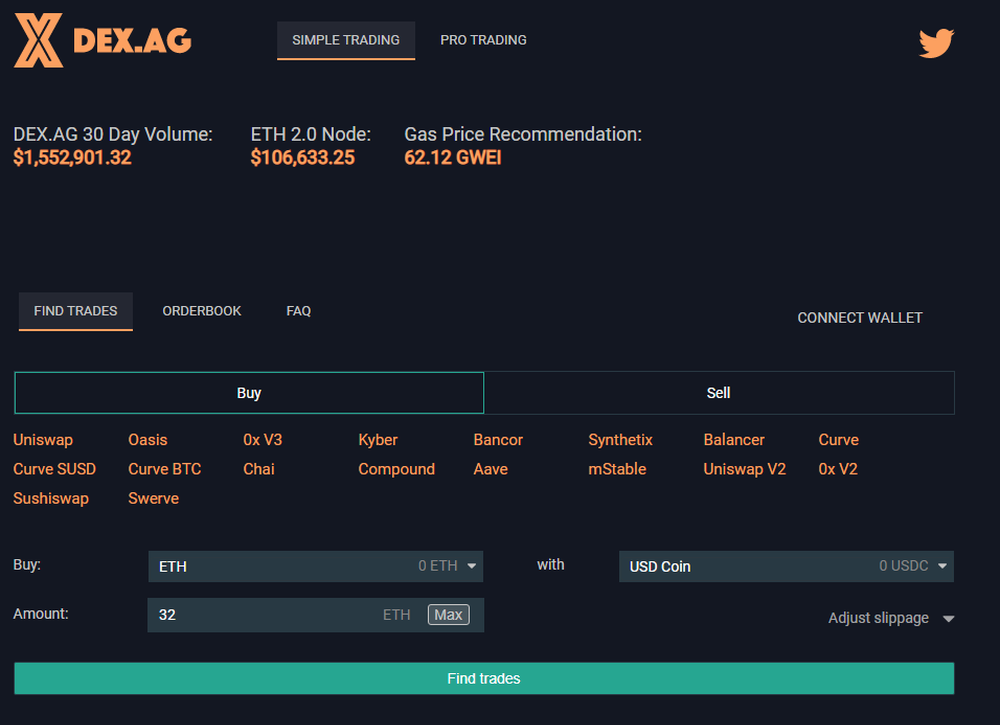This screenshot has height=725, width=1000.
Task: Click the mStable exchange link
Action: tap(617, 469)
